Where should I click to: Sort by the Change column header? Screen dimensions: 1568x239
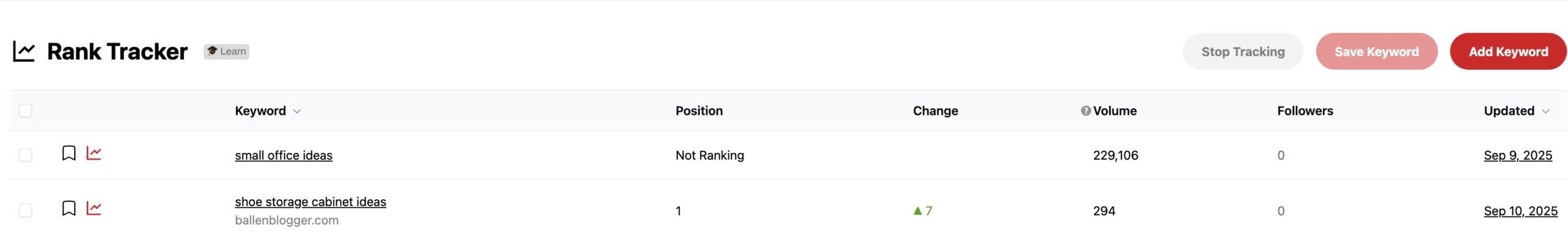pyautogui.click(x=935, y=111)
